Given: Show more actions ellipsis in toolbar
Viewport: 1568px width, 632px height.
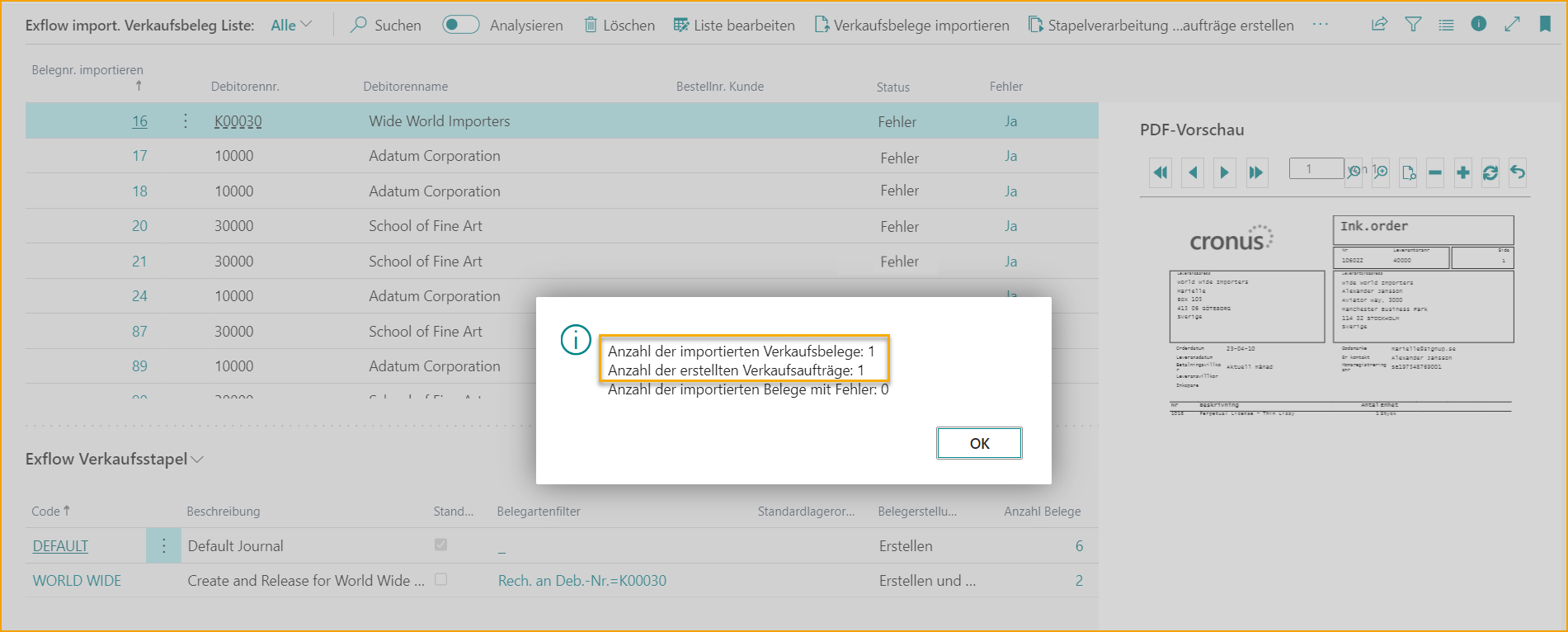Looking at the screenshot, I should coord(1321,25).
